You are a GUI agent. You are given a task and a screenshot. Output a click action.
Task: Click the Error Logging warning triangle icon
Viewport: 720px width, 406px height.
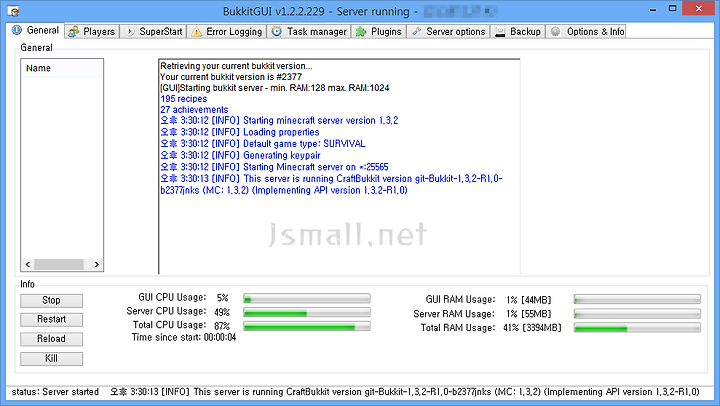(x=197, y=32)
